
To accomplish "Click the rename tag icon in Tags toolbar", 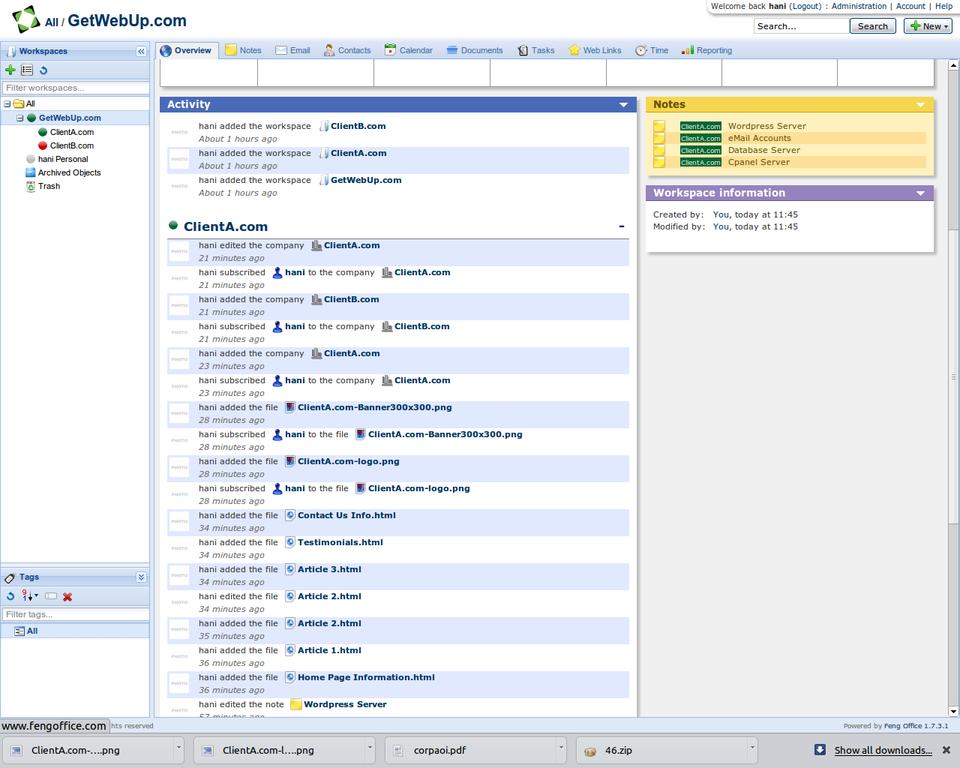I will point(51,597).
